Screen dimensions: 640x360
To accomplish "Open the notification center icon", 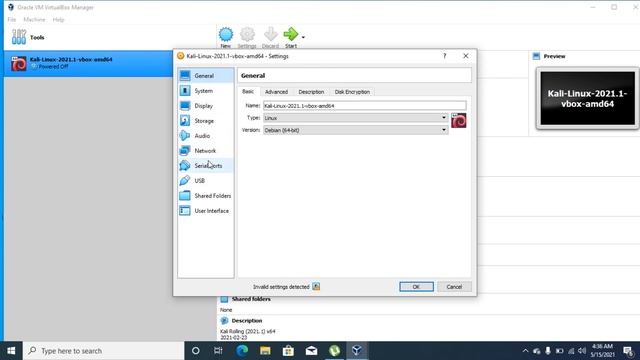I will tap(629, 351).
